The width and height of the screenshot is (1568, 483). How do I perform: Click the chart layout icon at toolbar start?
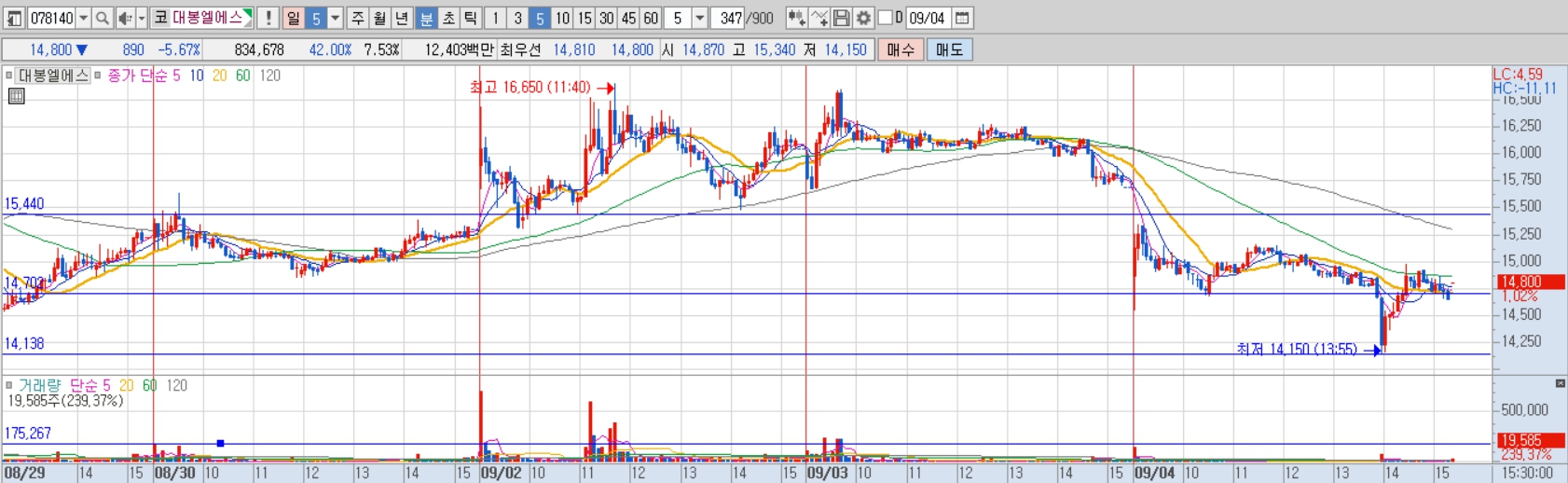[x=15, y=18]
